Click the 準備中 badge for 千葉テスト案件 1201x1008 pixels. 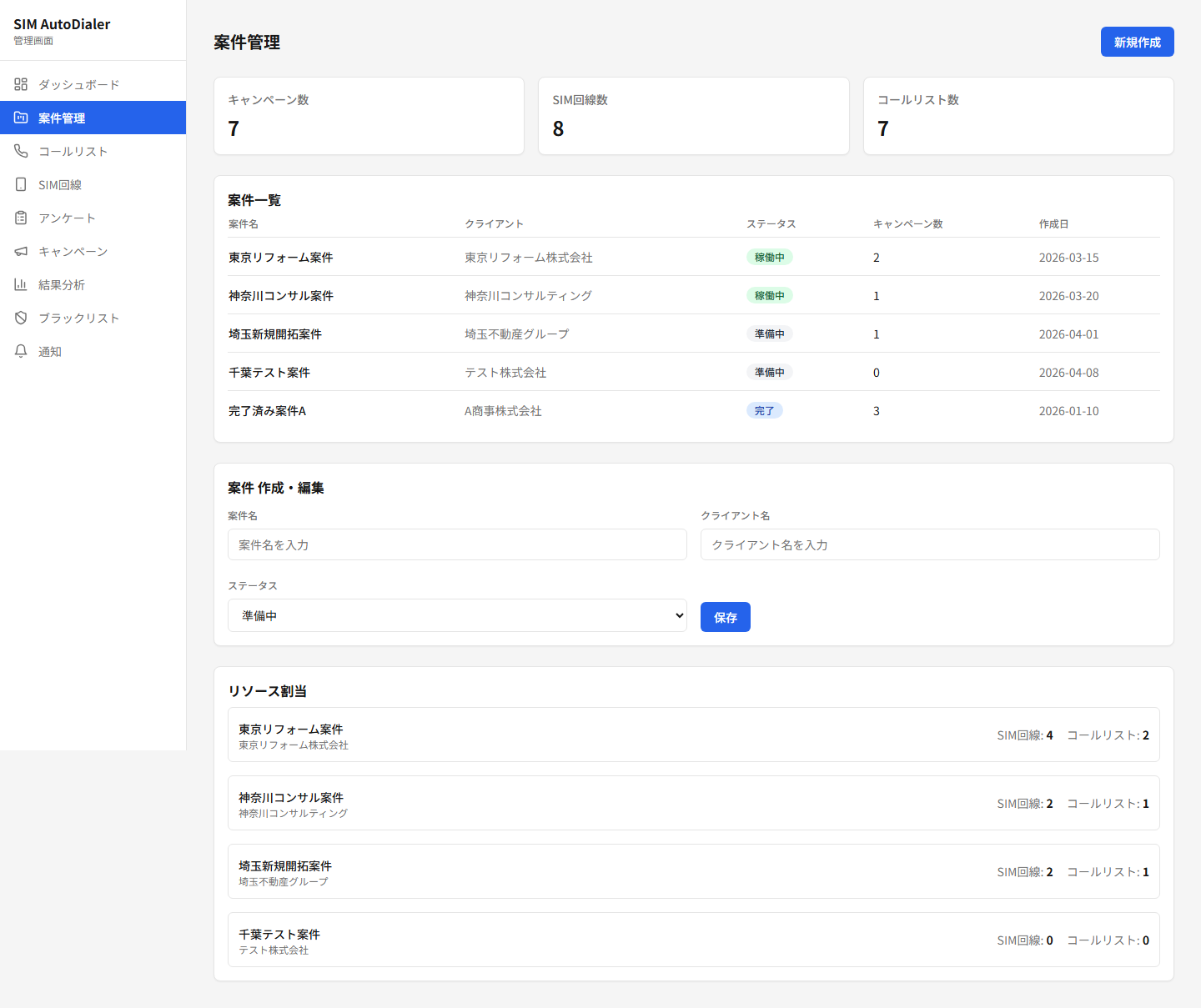pos(769,372)
